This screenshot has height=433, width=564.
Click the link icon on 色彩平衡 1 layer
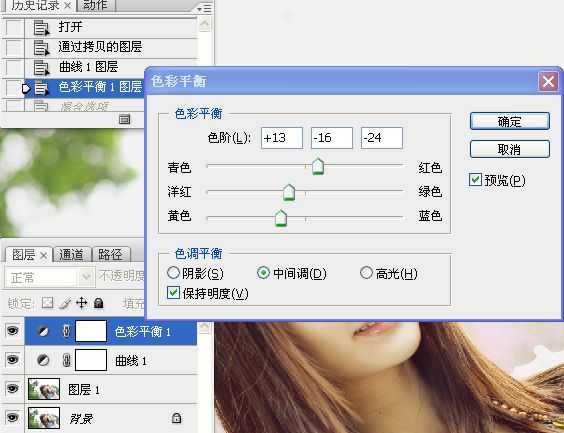click(66, 331)
